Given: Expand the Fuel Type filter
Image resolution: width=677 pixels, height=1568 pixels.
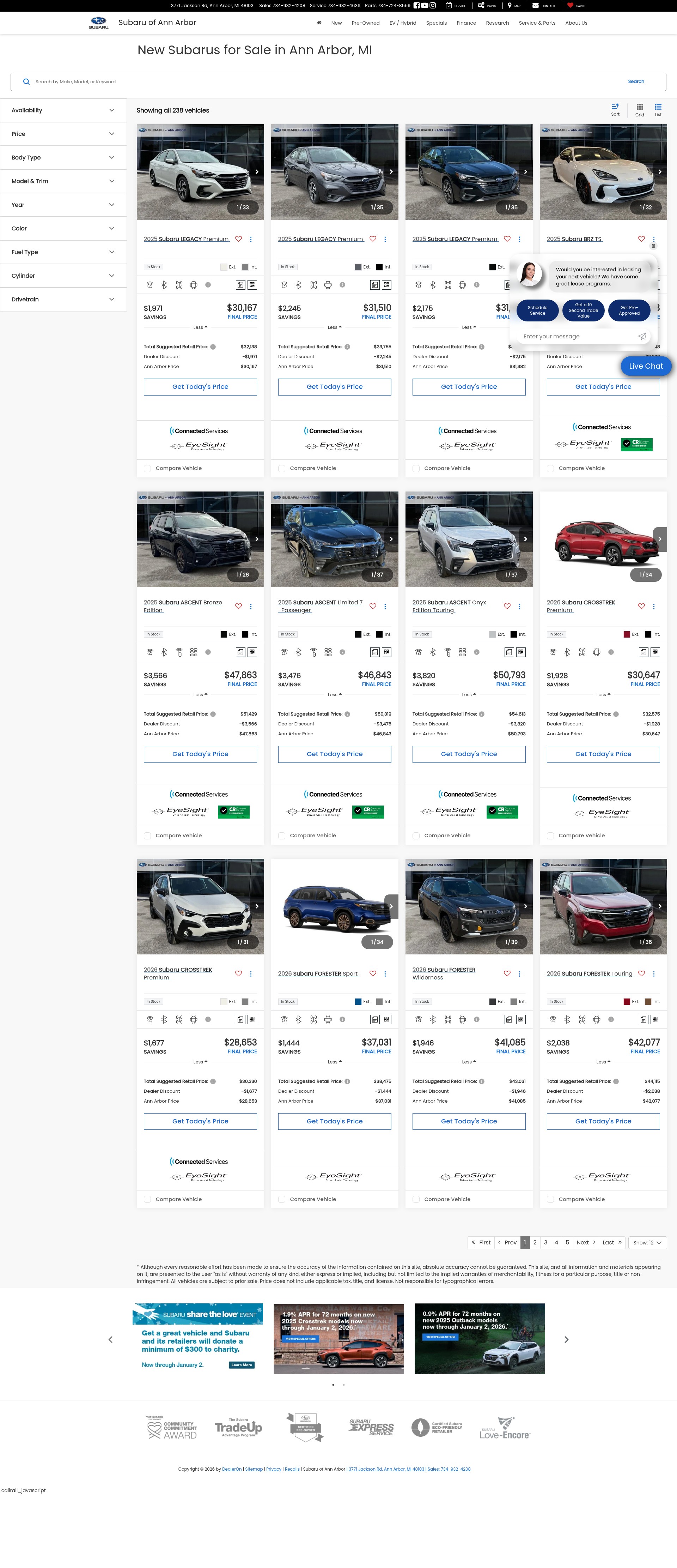Looking at the screenshot, I should pyautogui.click(x=63, y=252).
